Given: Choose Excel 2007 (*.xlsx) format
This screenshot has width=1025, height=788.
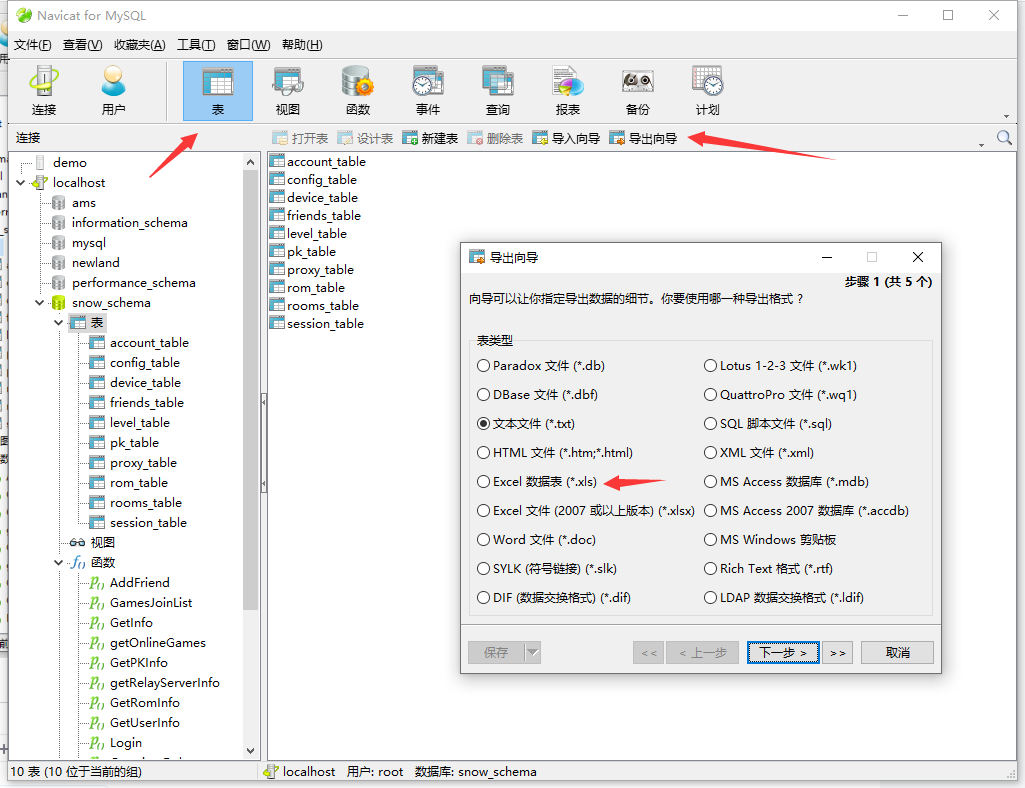Looking at the screenshot, I should [586, 510].
